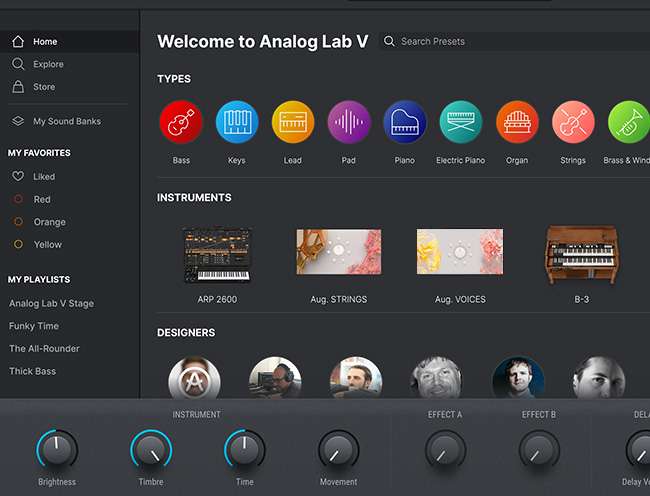Open the Liked favorites list
Screen dimensions: 650x496
44,177
